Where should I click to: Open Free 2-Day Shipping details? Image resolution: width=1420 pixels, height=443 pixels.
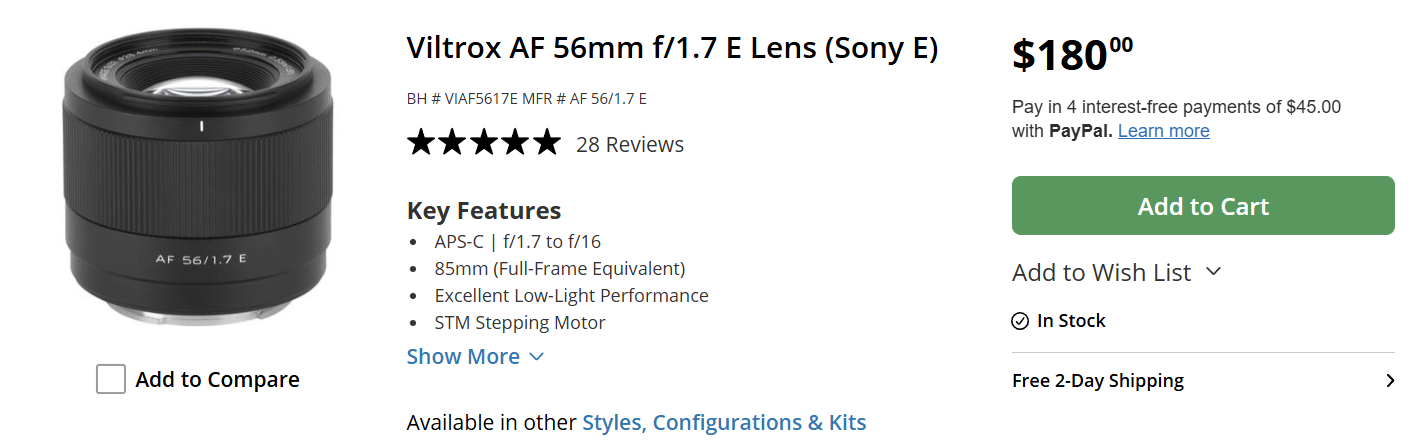click(1097, 381)
